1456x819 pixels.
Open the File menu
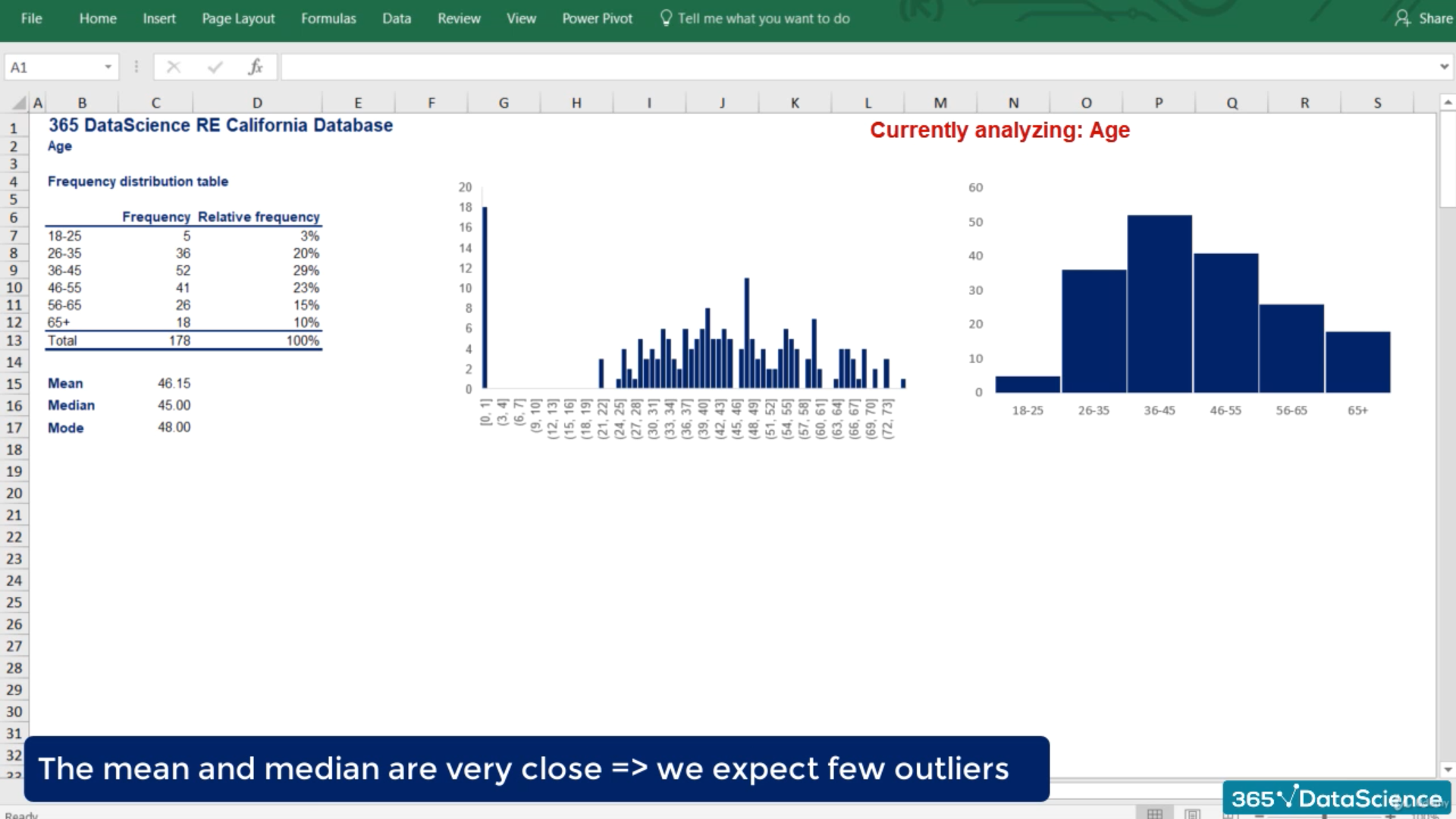[31, 18]
